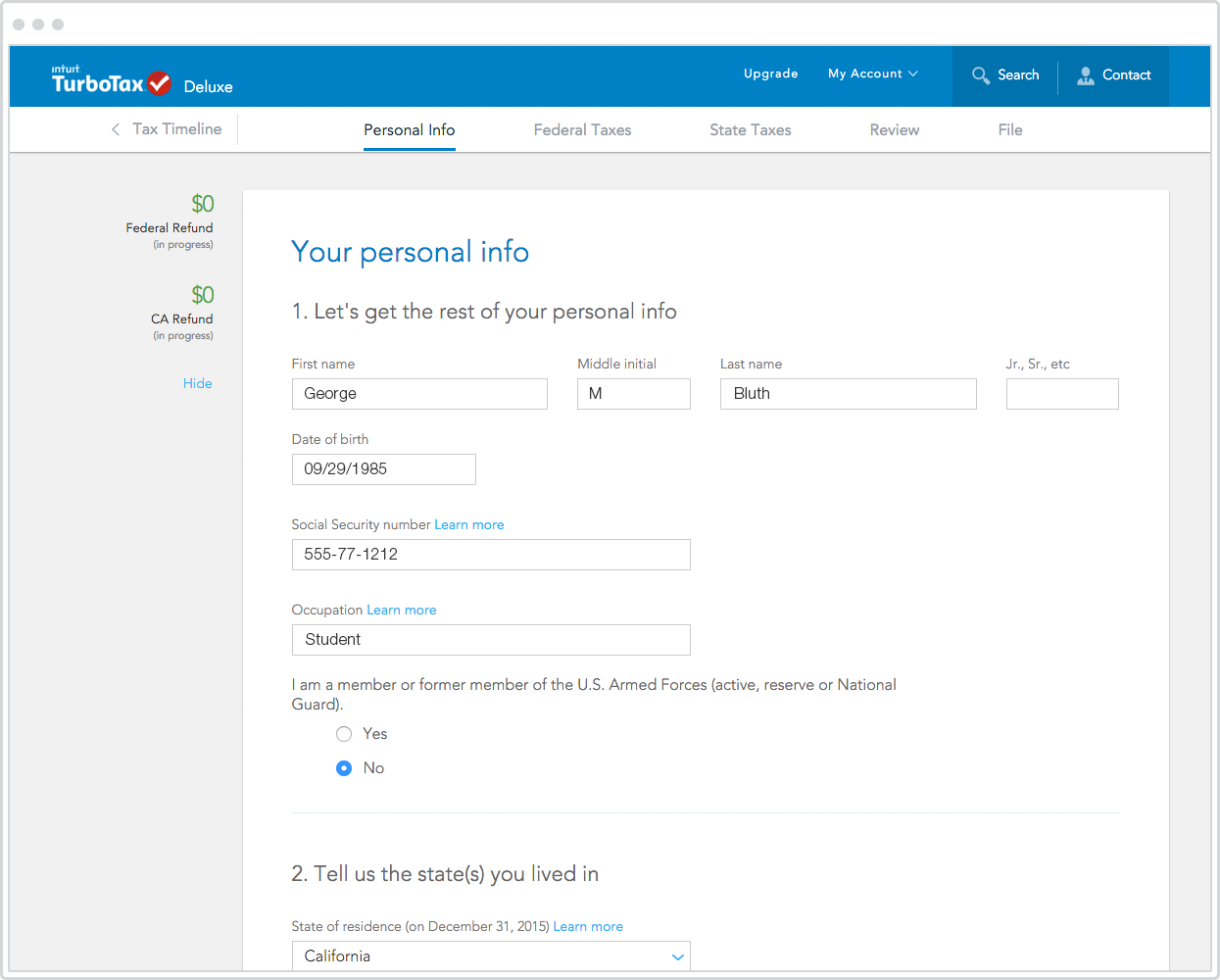This screenshot has height=980, width=1220.
Task: Click the back chevron beside Tax Timeline
Action: click(116, 129)
